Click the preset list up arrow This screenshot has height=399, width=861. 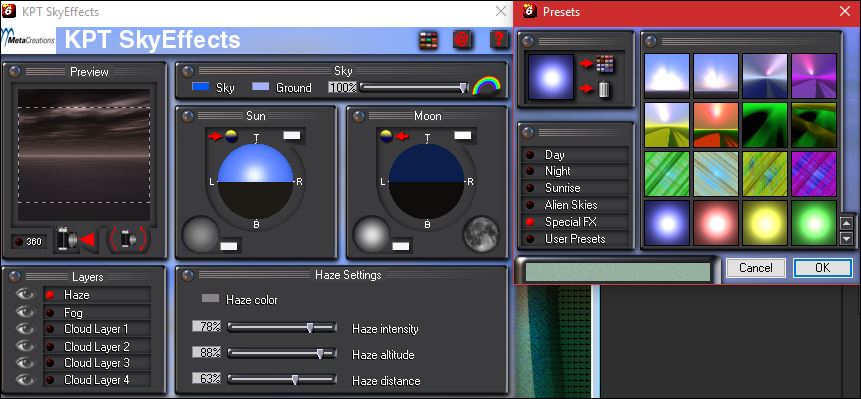click(846, 223)
